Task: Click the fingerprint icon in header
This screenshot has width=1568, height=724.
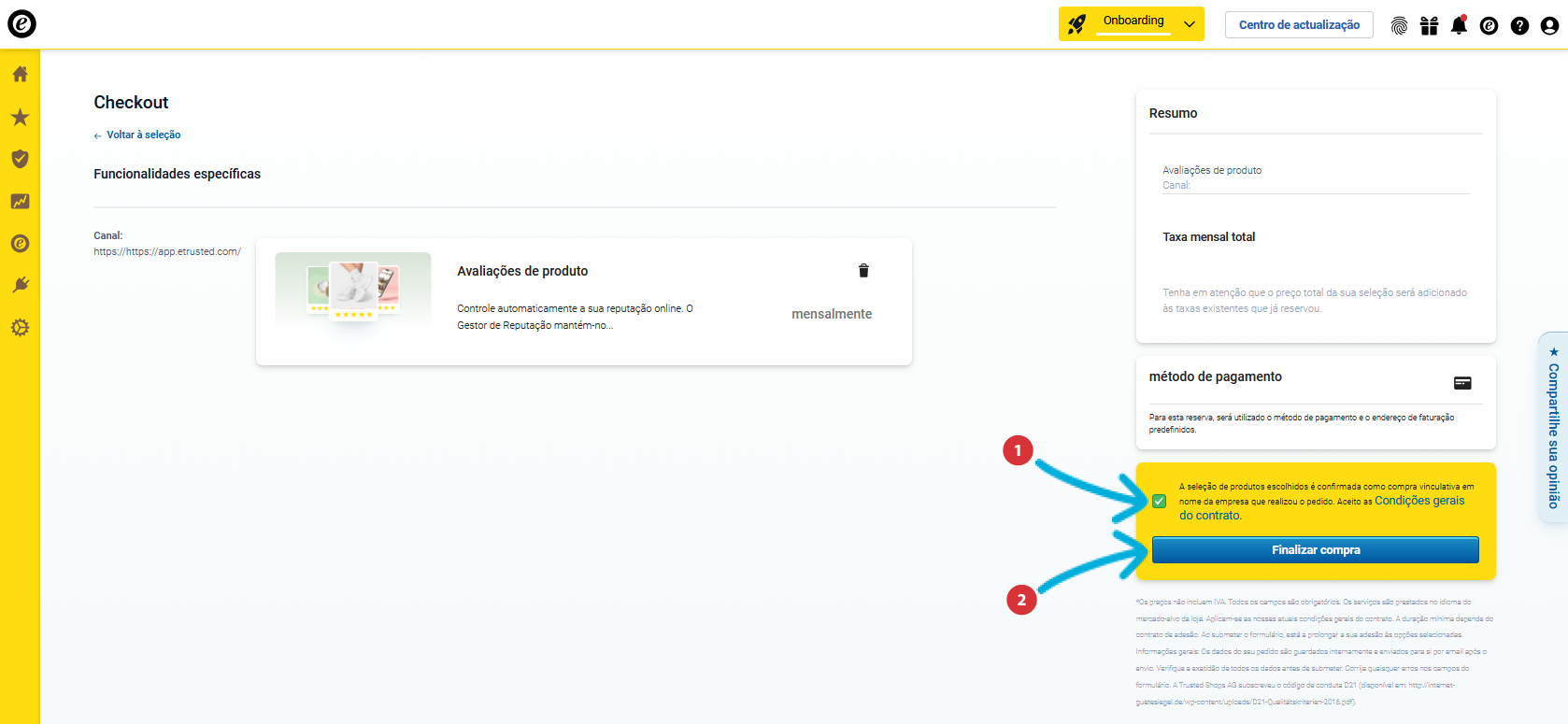Action: click(x=1399, y=25)
